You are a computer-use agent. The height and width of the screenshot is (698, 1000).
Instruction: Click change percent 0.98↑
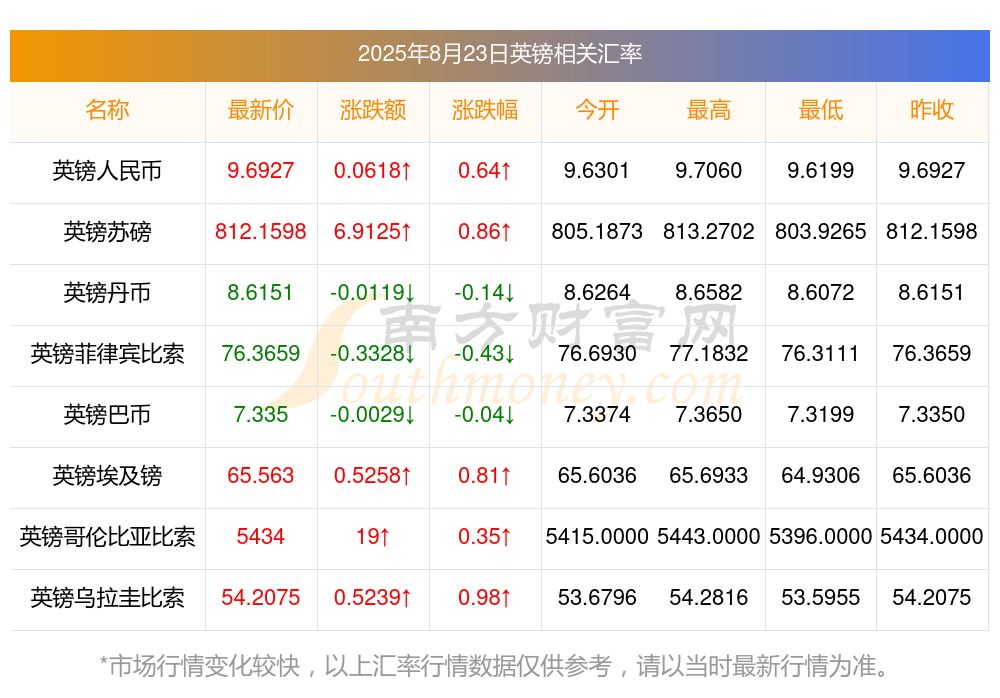click(x=485, y=598)
